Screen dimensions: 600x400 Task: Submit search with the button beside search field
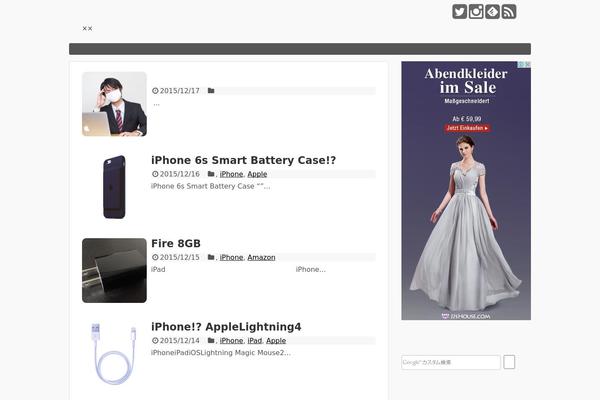click(509, 362)
